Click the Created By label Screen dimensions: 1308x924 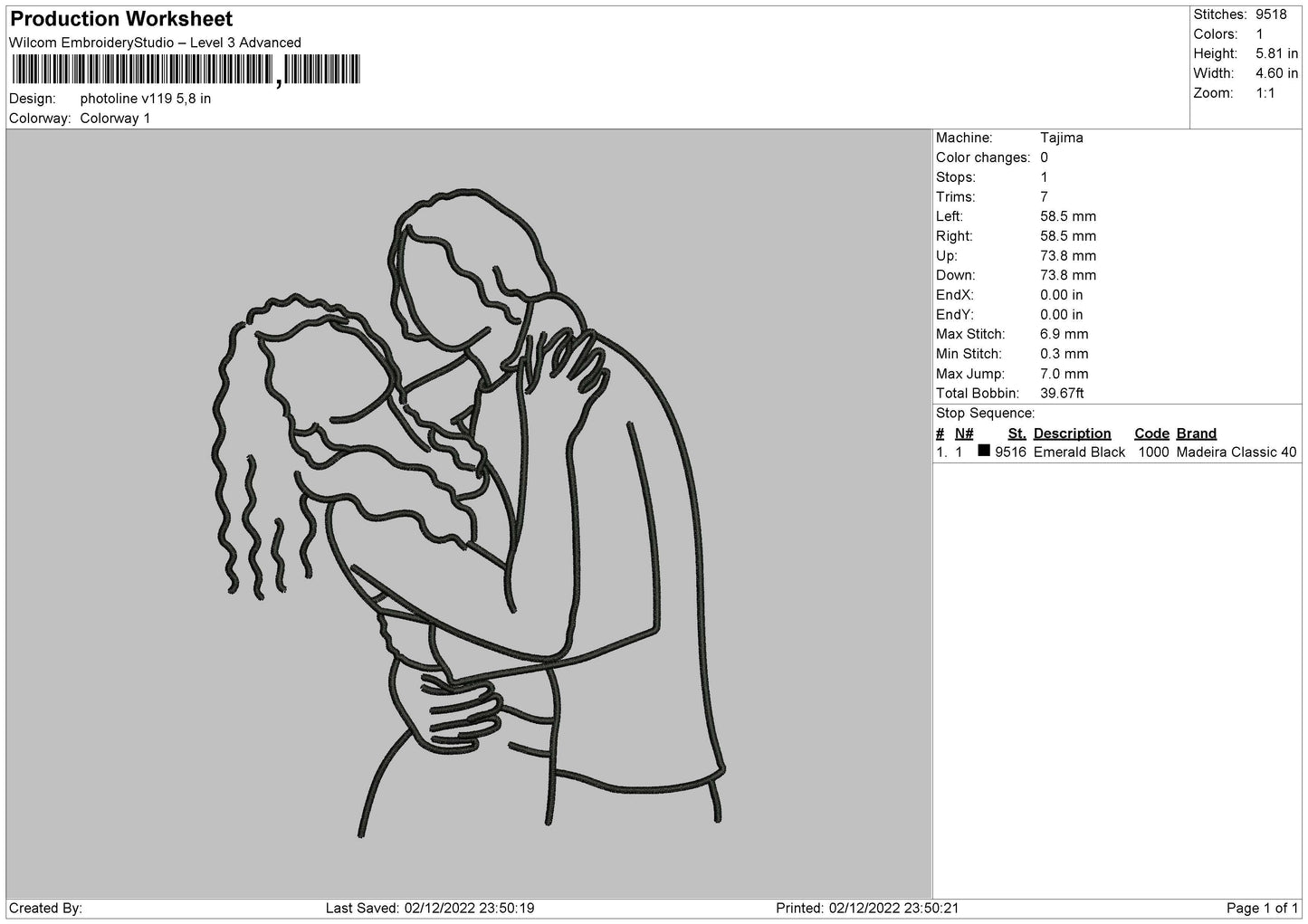(x=45, y=909)
